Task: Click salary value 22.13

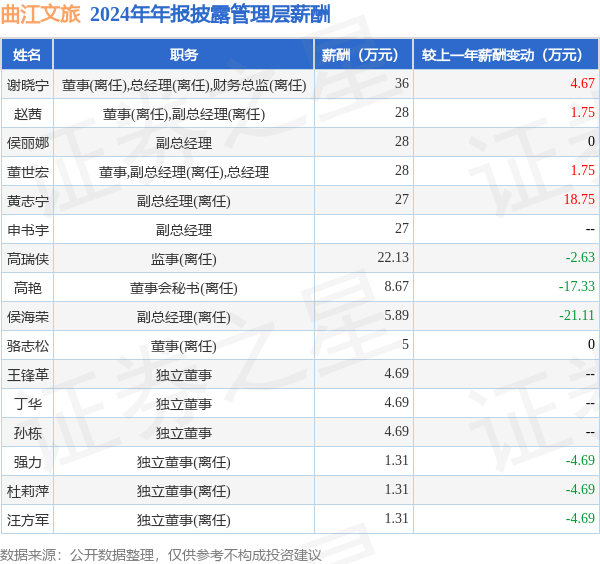Action: point(393,257)
